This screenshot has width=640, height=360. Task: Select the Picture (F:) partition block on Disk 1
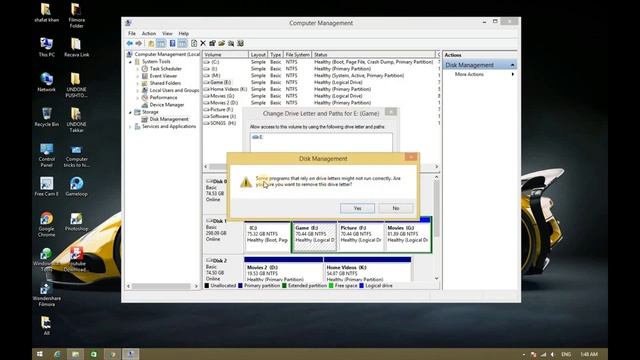pos(361,237)
